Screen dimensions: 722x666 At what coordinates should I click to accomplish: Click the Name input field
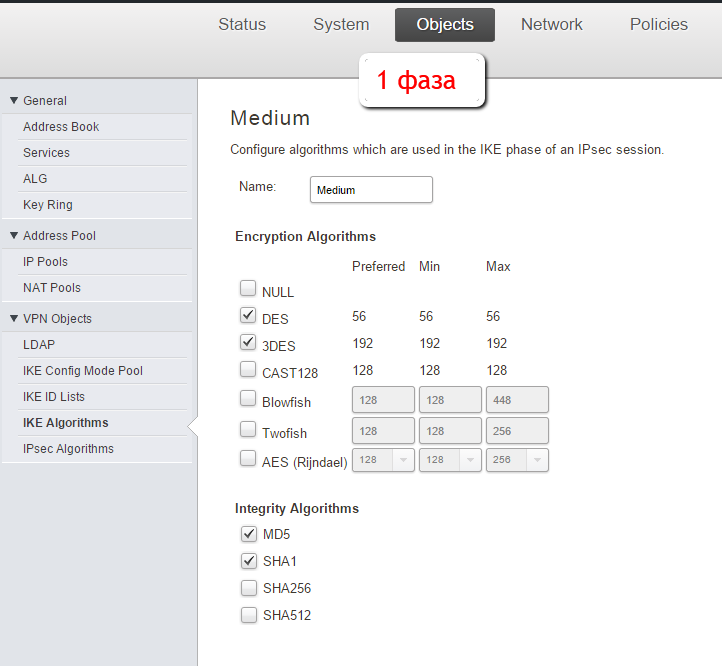click(x=371, y=190)
